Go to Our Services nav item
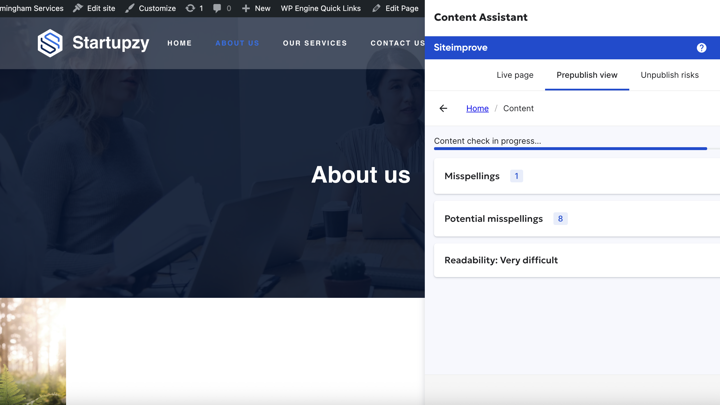This screenshot has height=405, width=720. coord(315,43)
